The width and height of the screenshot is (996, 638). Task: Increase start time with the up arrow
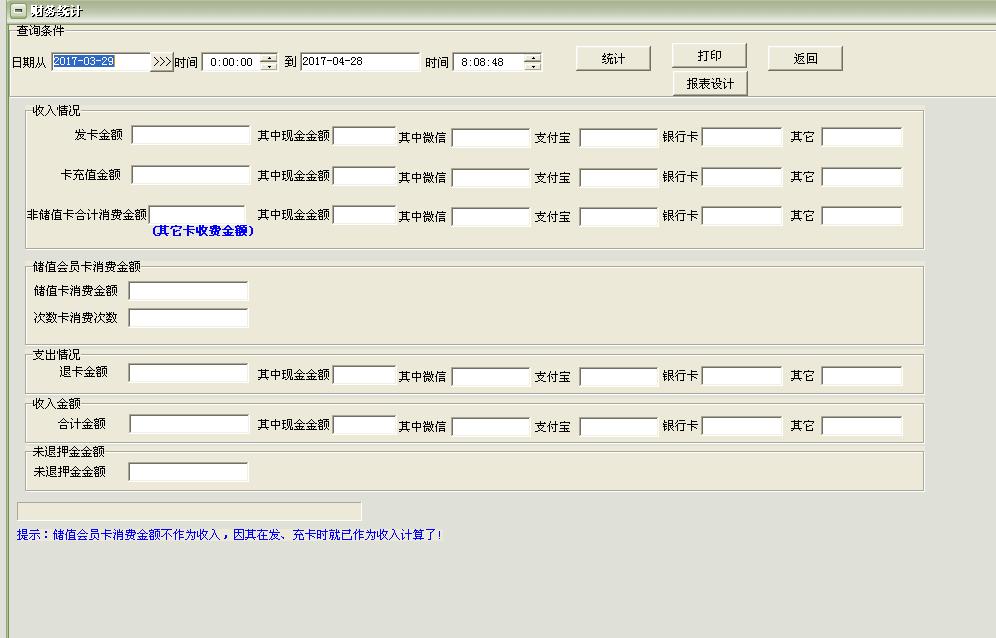(268, 58)
